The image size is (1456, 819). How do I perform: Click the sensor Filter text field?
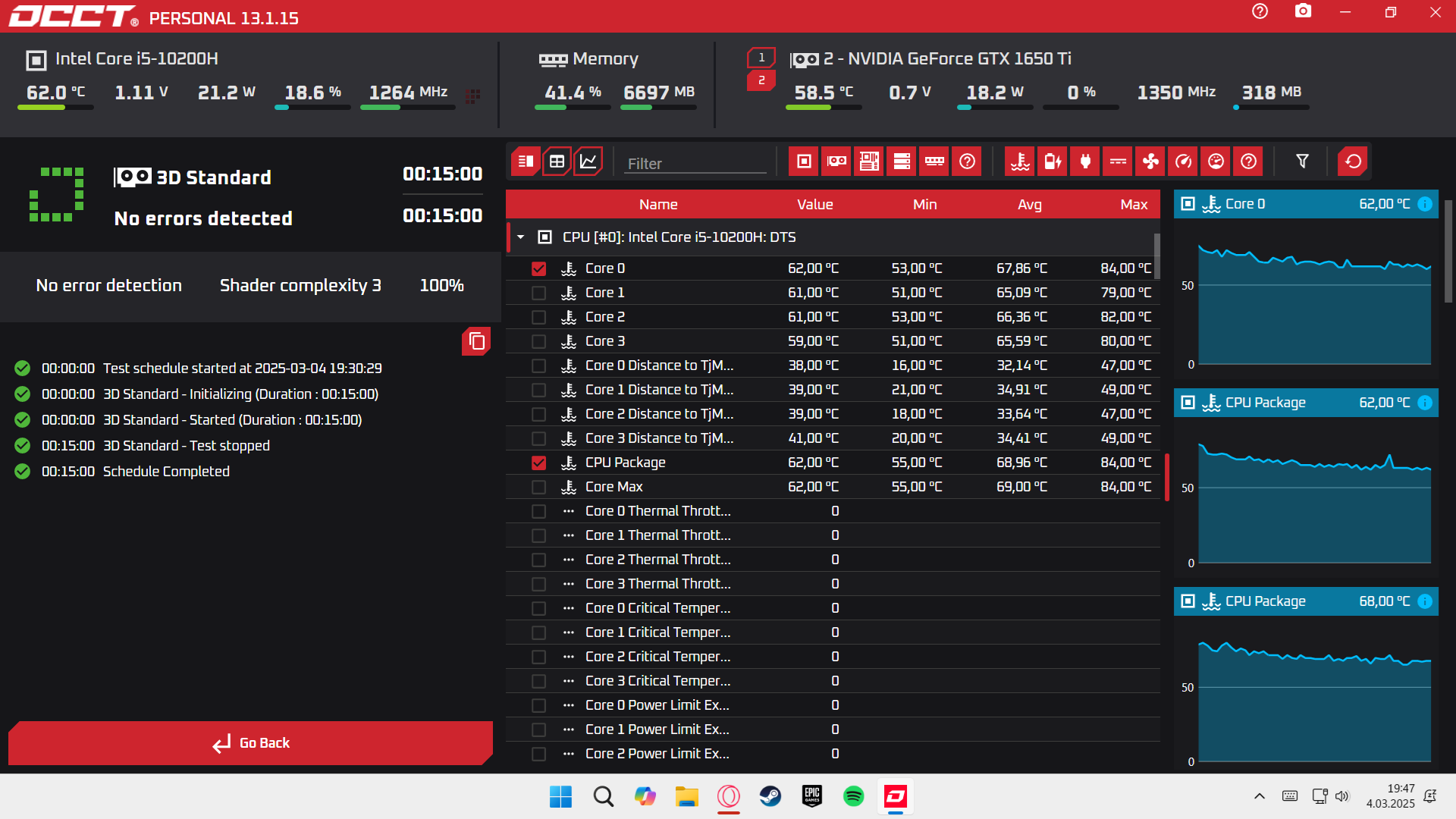pos(695,164)
